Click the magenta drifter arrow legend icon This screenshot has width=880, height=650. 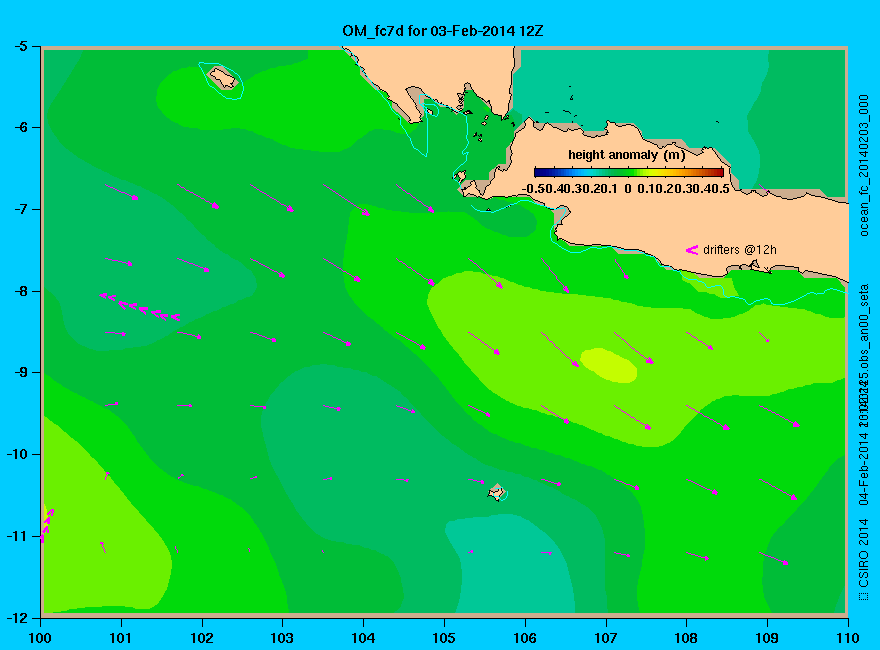(x=692, y=250)
